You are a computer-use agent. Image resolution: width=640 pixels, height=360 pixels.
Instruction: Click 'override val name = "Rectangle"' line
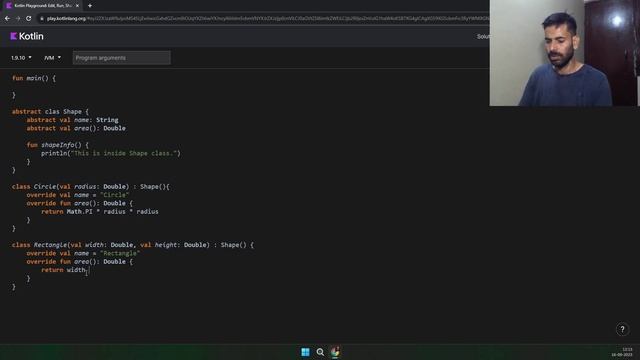[83, 253]
